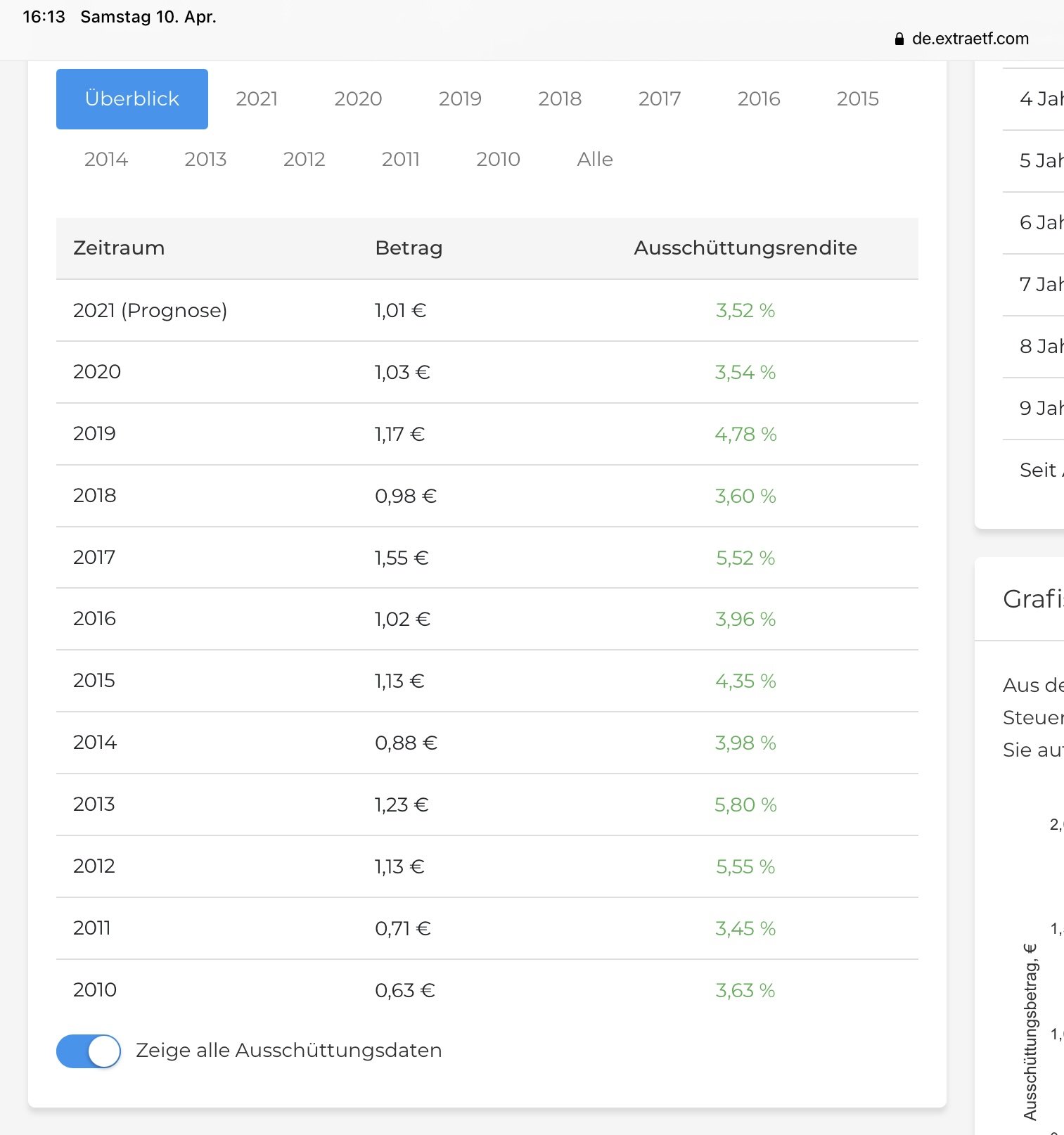
Task: Click the 0,63 € amount
Action: (405, 990)
